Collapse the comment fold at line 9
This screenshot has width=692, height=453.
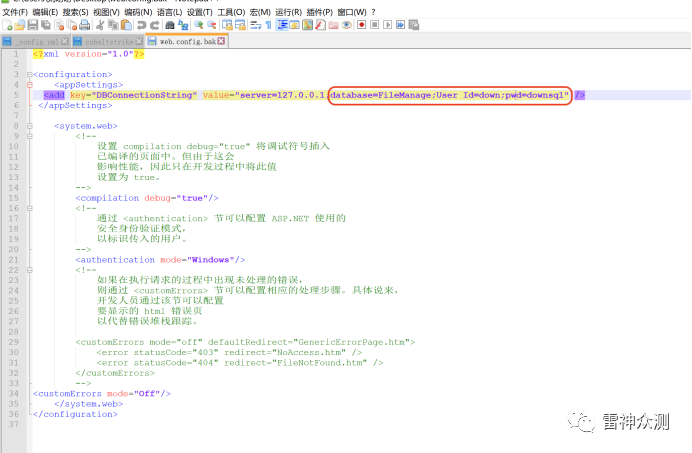[x=30, y=136]
